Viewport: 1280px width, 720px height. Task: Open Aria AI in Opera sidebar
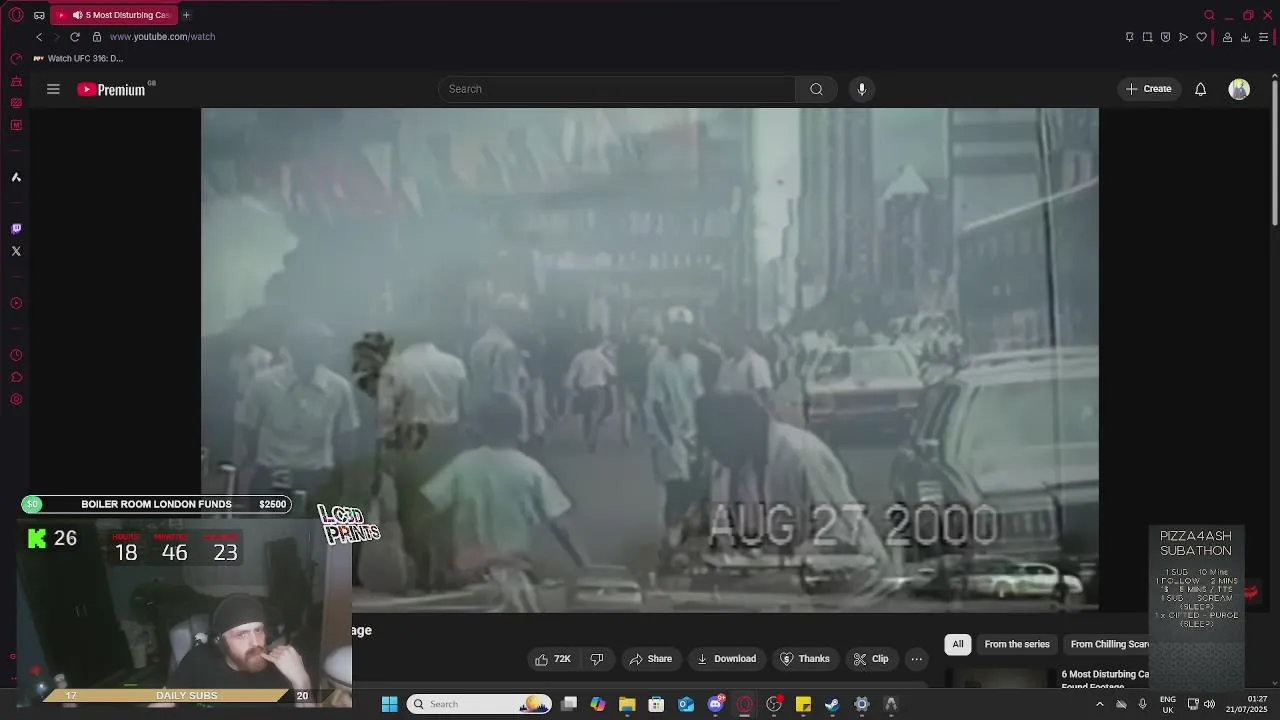tap(16, 177)
